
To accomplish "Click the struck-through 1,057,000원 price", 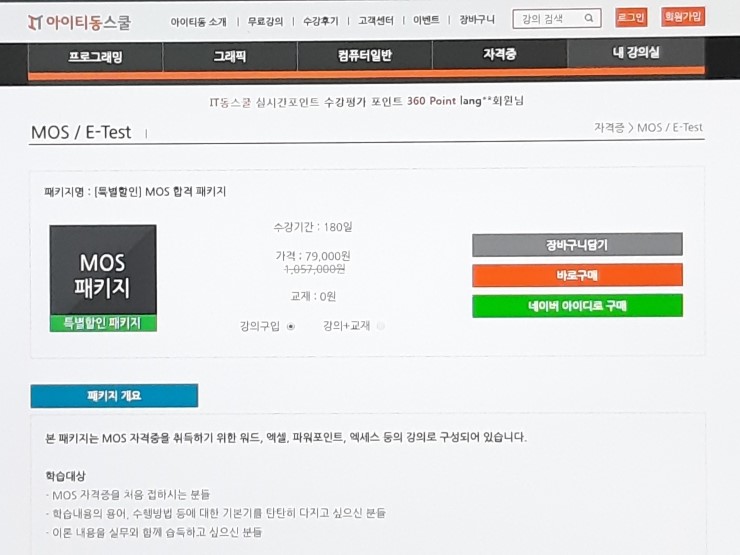I will (x=314, y=269).
